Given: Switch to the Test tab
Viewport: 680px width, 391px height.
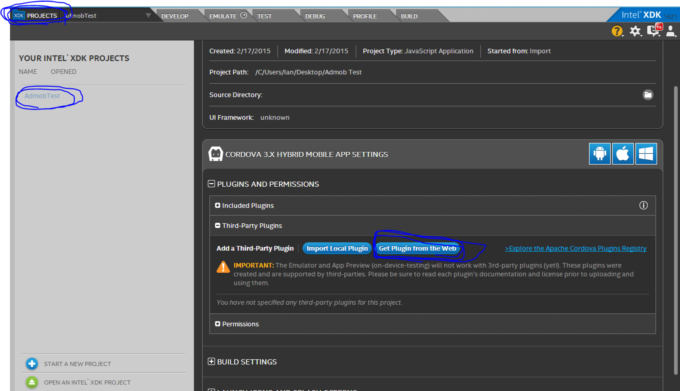Looking at the screenshot, I should tap(265, 16).
